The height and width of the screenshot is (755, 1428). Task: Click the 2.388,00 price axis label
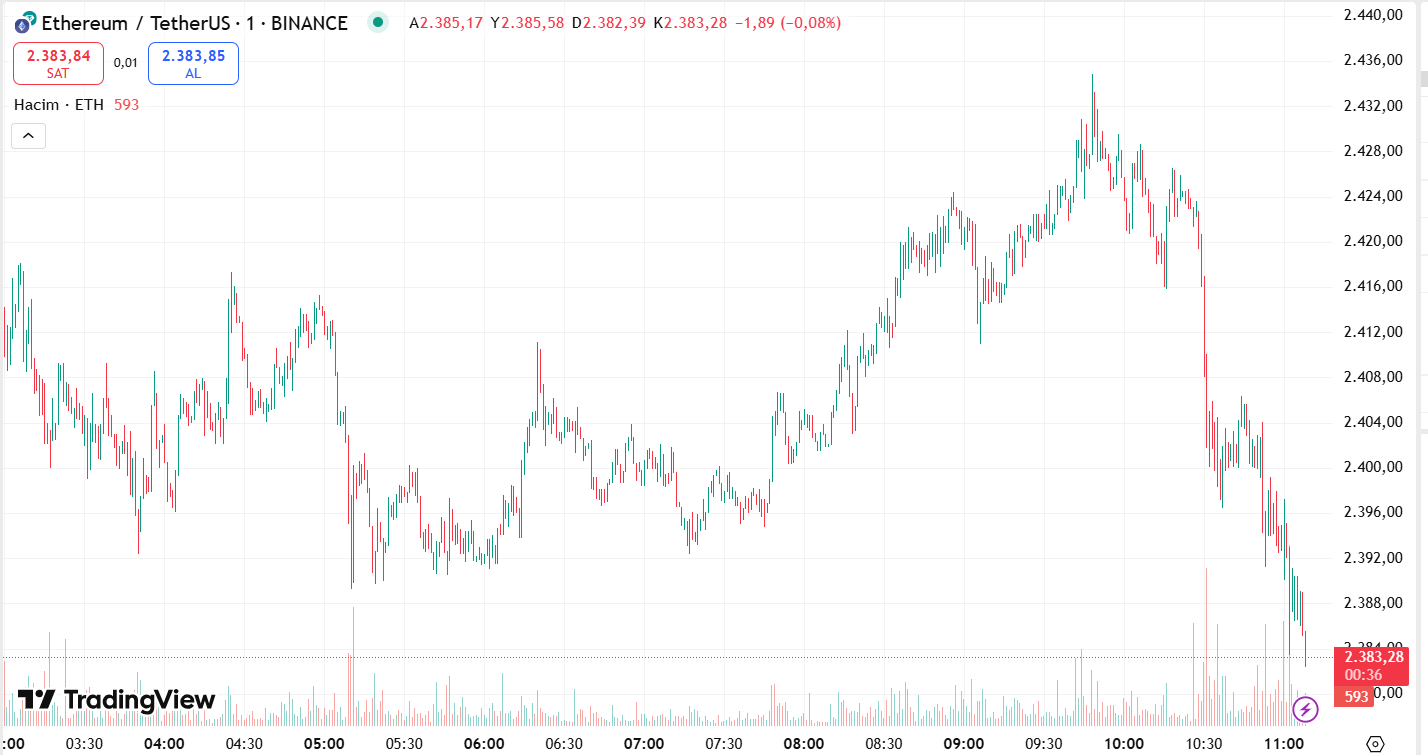[x=1373, y=602]
